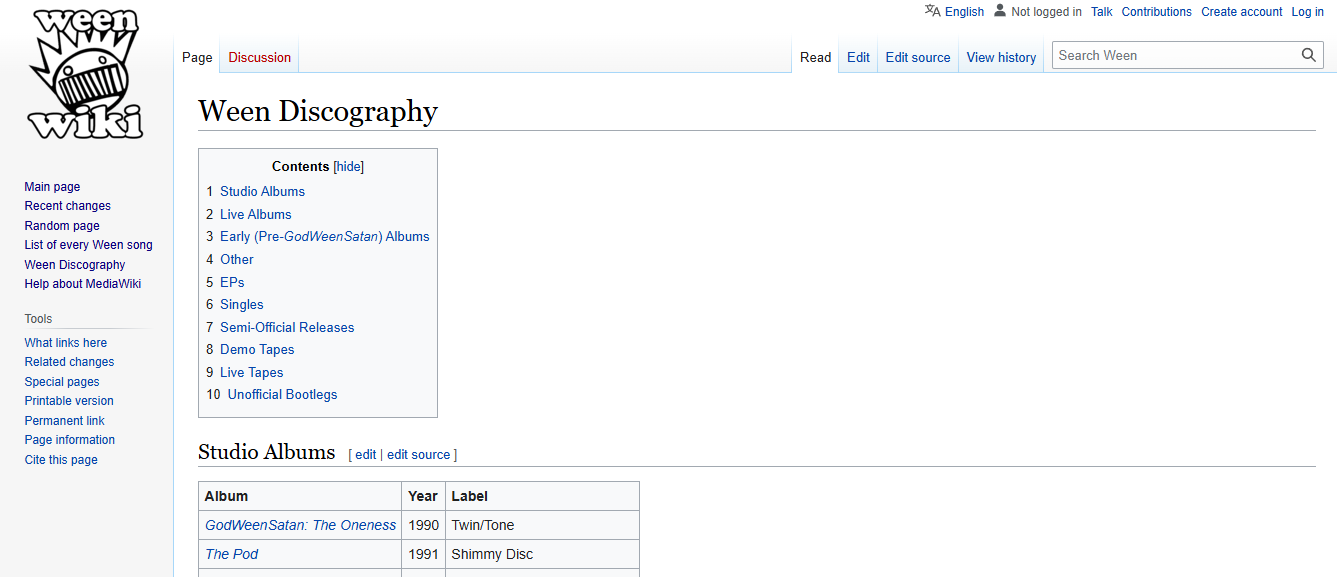
Task: Switch to the Discussion tab
Action: [x=260, y=57]
